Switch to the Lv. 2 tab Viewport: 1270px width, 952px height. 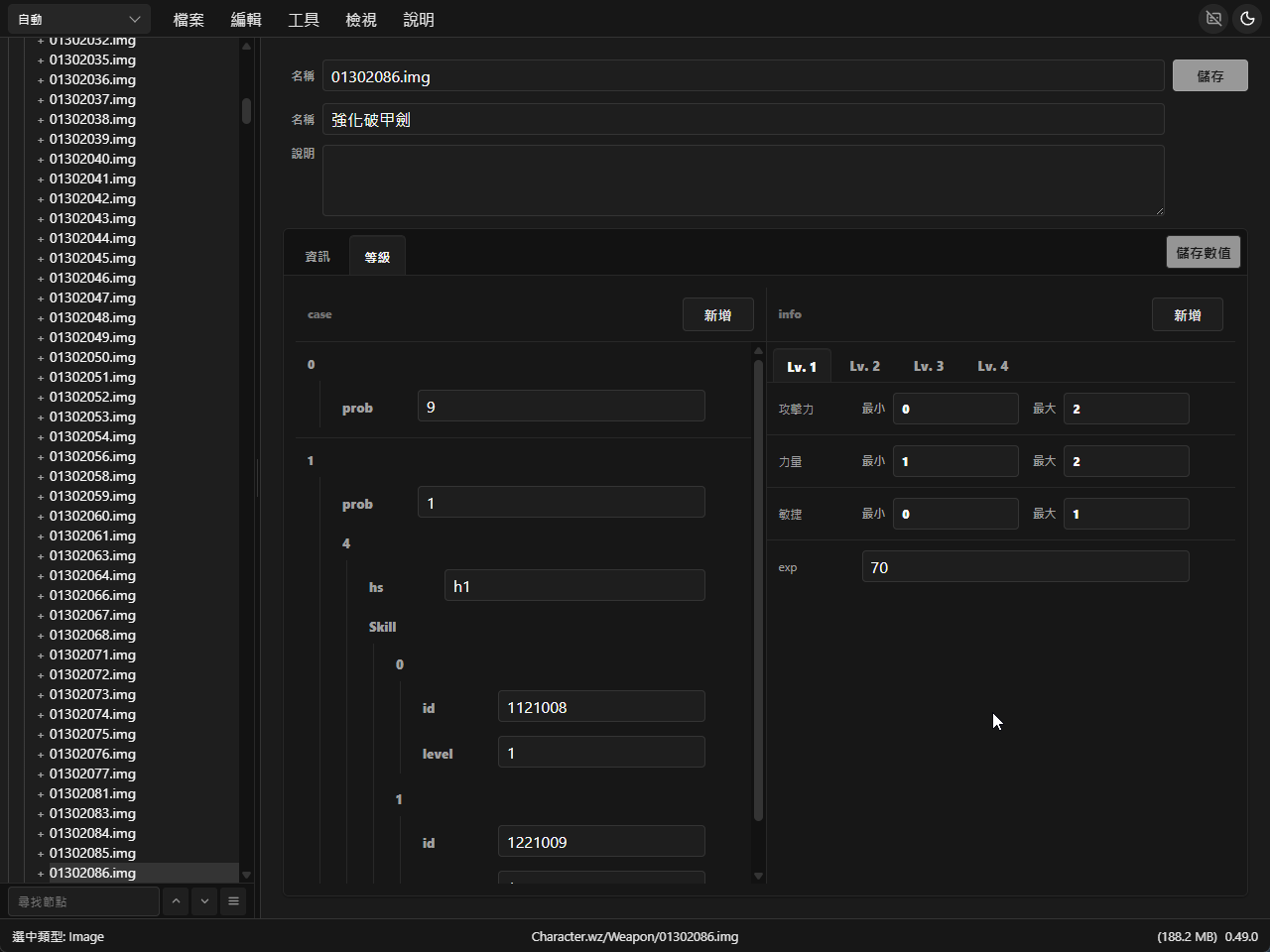coord(864,366)
